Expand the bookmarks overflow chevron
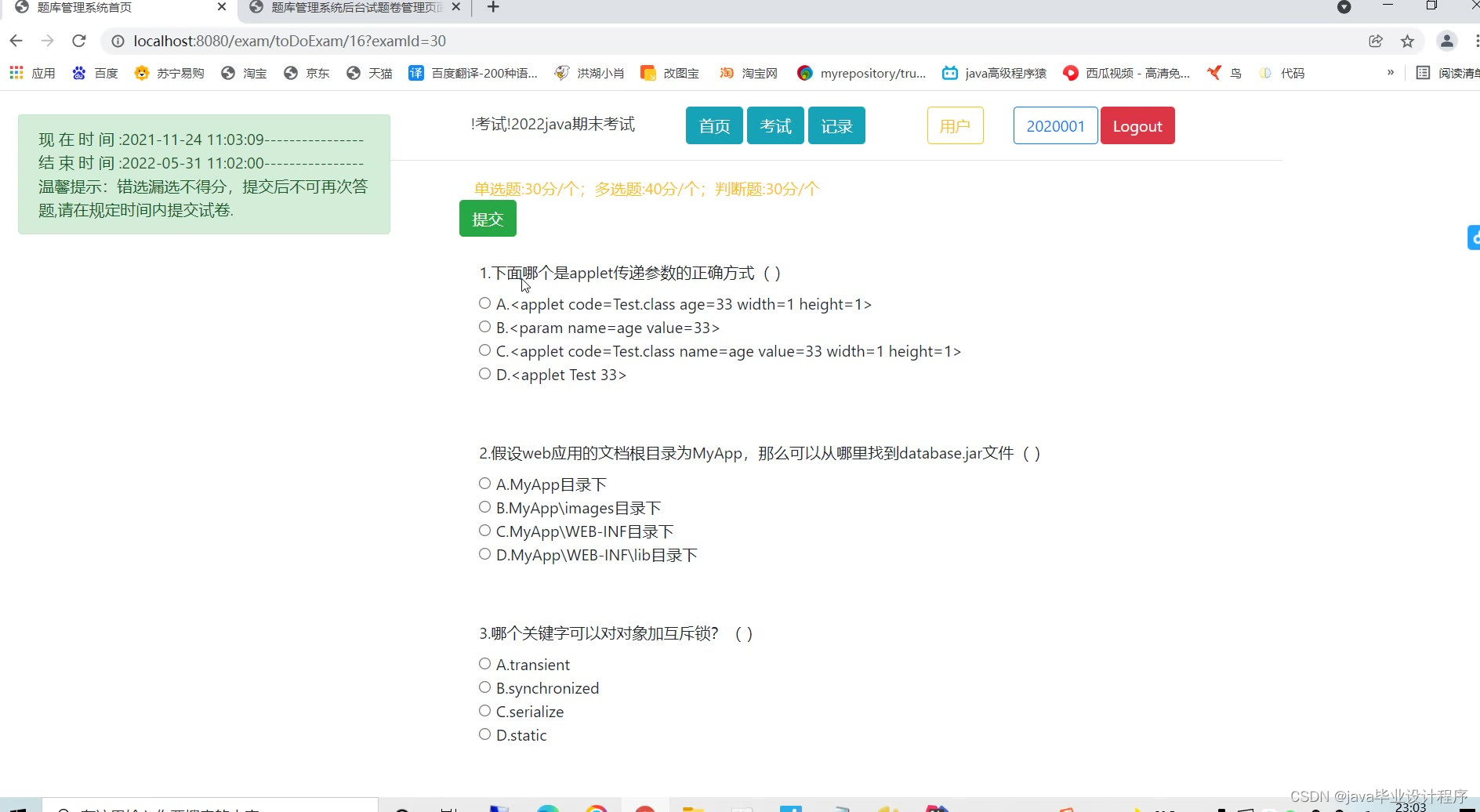 pyautogui.click(x=1391, y=73)
